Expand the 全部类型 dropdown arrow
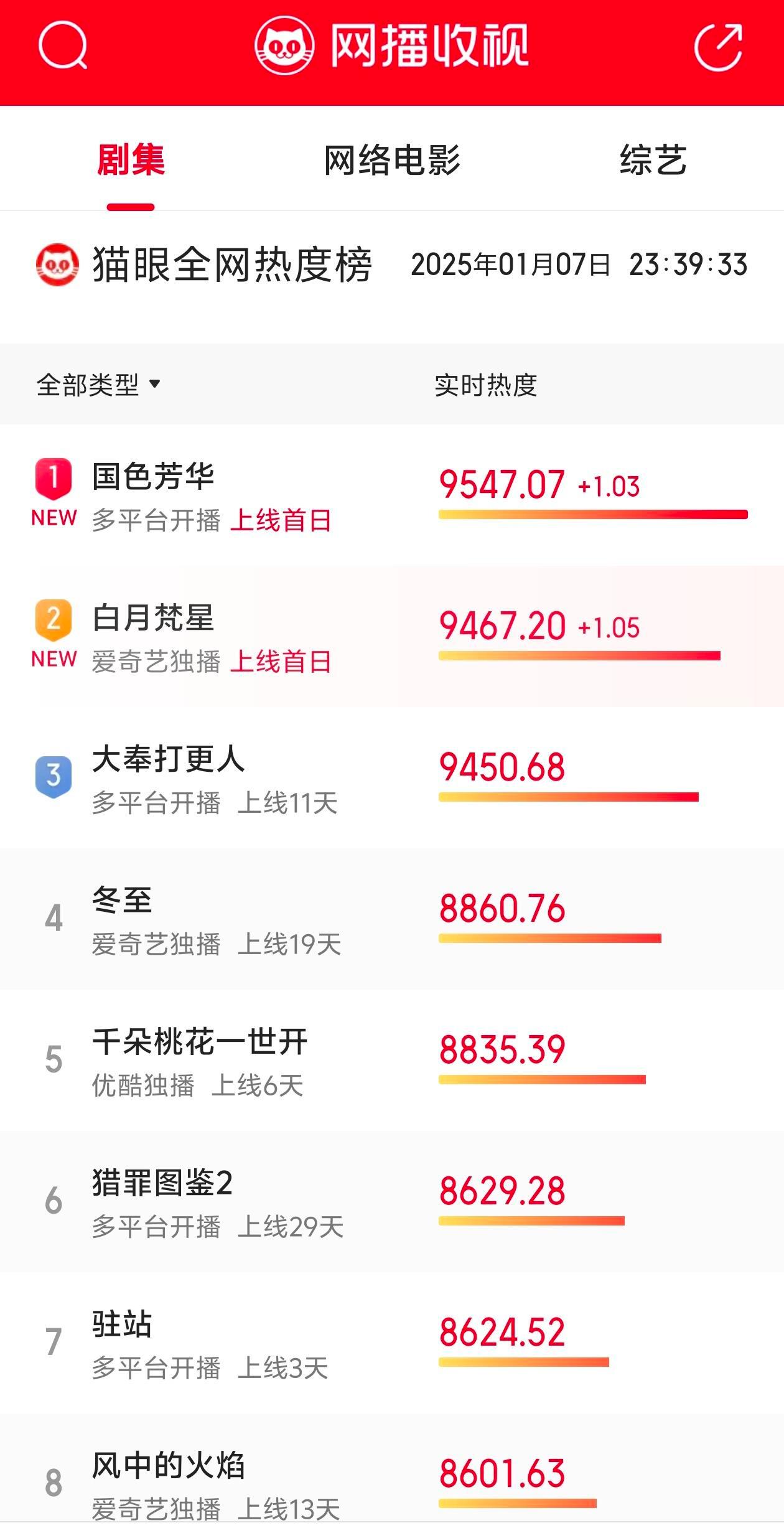The image size is (784, 1528). pos(155,384)
